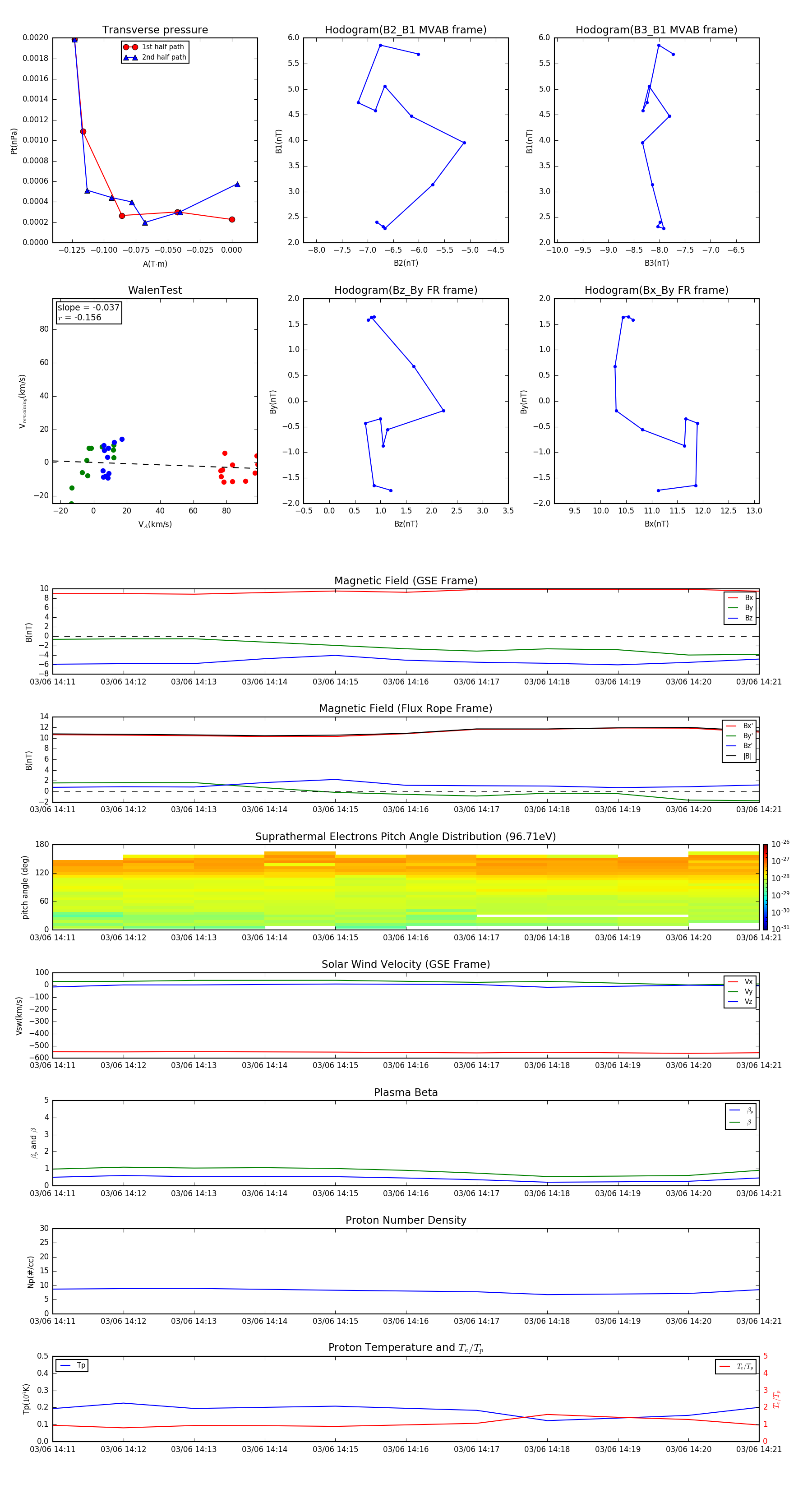Click 'B3(nT)' x-axis label

pyautogui.click(x=656, y=264)
